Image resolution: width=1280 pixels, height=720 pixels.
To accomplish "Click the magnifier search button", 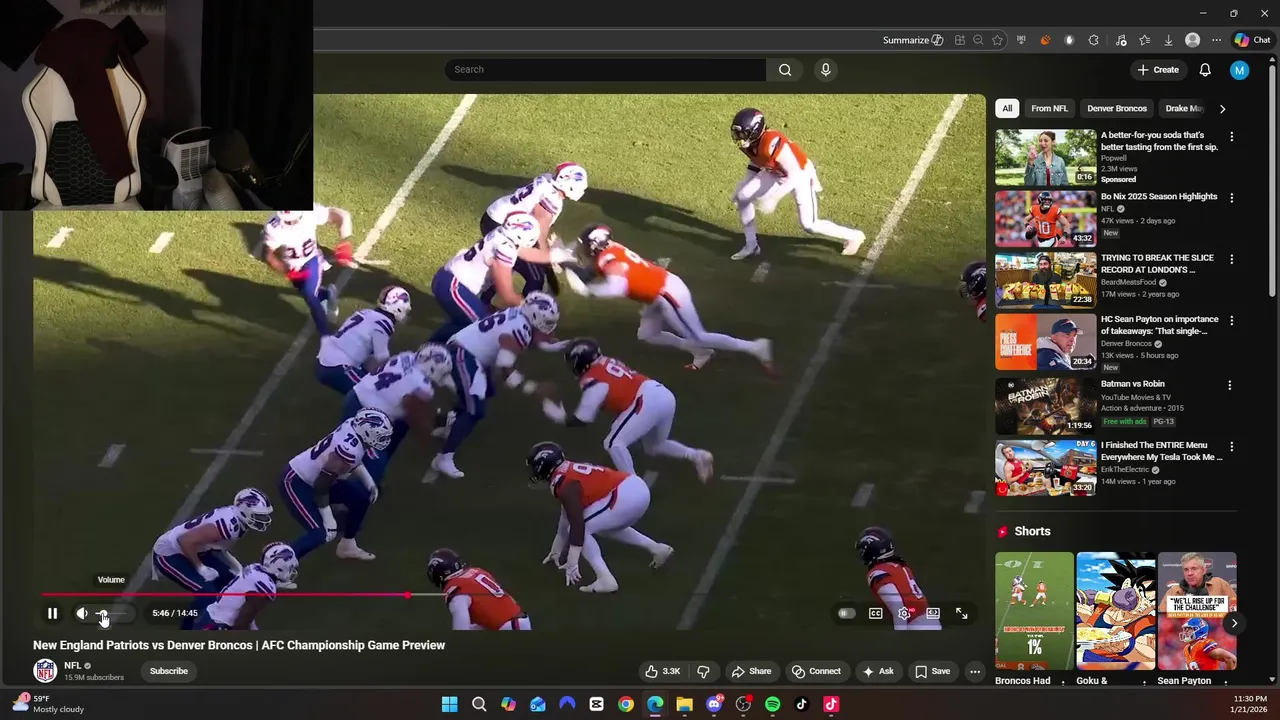I will pyautogui.click(x=785, y=69).
